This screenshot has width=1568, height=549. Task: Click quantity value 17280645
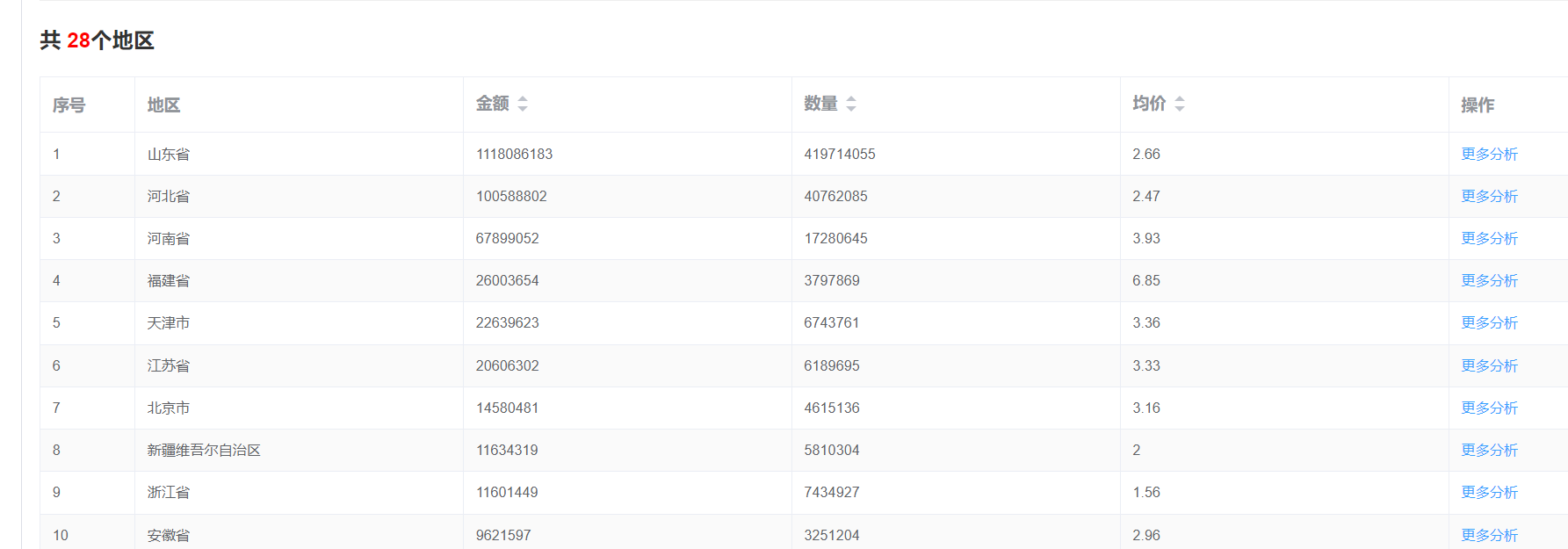pyautogui.click(x=835, y=238)
